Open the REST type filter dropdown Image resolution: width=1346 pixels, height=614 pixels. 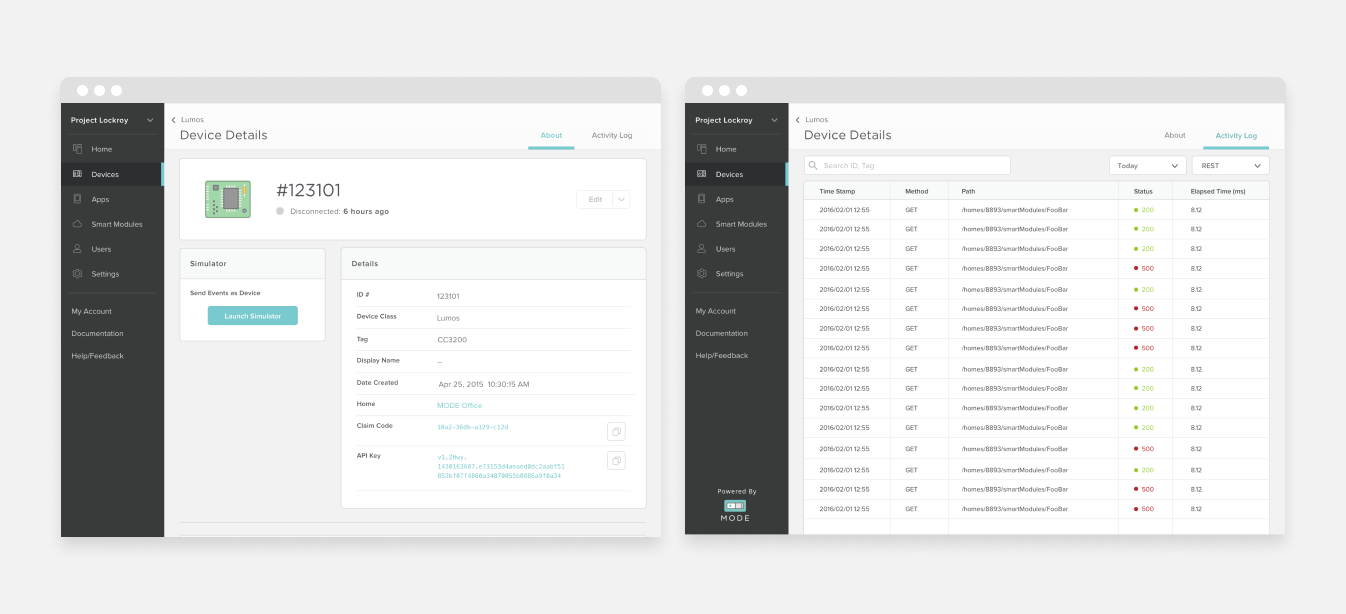point(1231,165)
